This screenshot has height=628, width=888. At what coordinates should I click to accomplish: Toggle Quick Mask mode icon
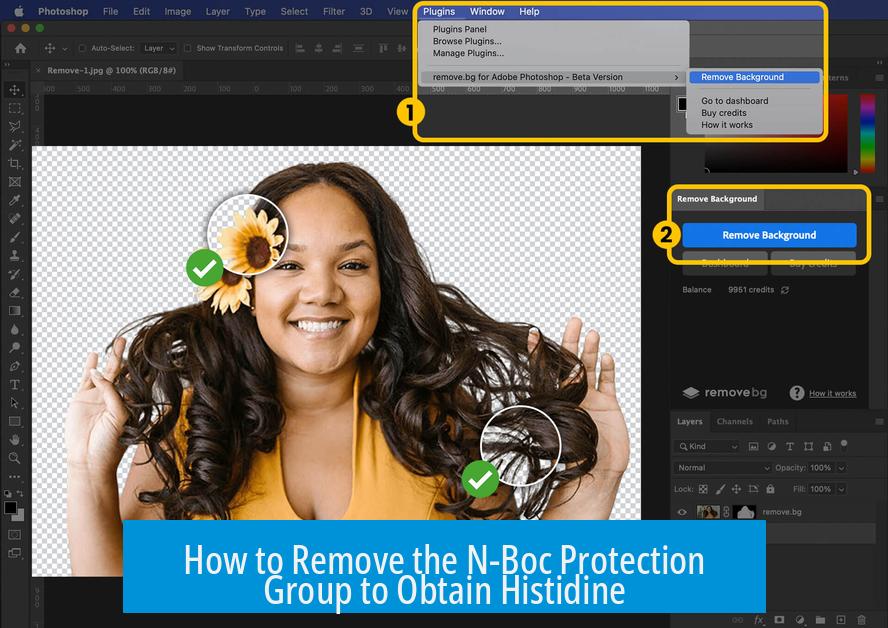tap(15, 535)
